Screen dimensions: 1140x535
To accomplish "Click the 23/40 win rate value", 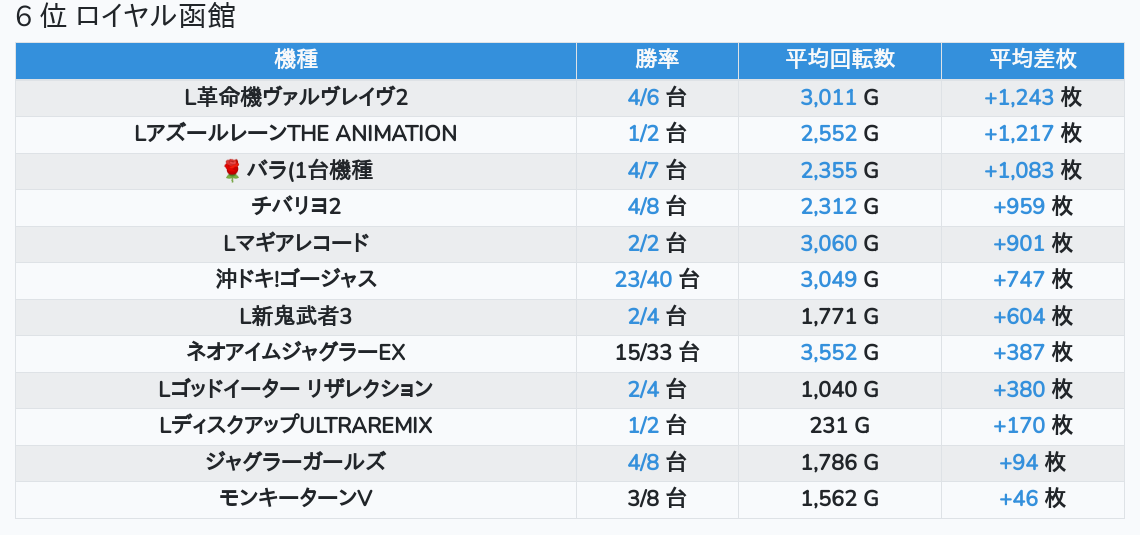I will (x=645, y=280).
